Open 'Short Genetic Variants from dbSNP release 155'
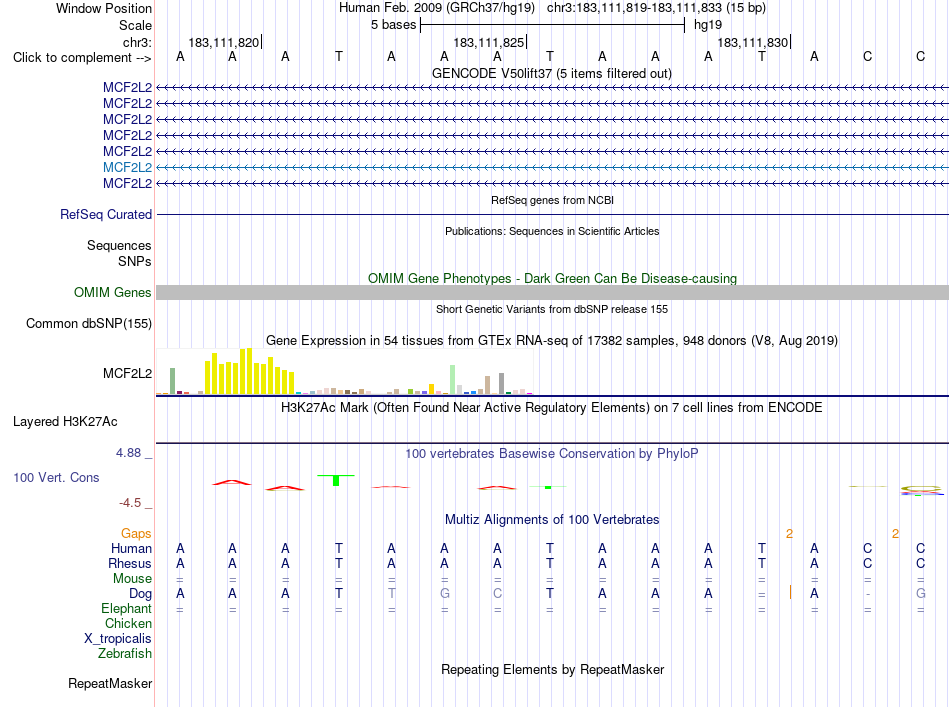 [552, 309]
